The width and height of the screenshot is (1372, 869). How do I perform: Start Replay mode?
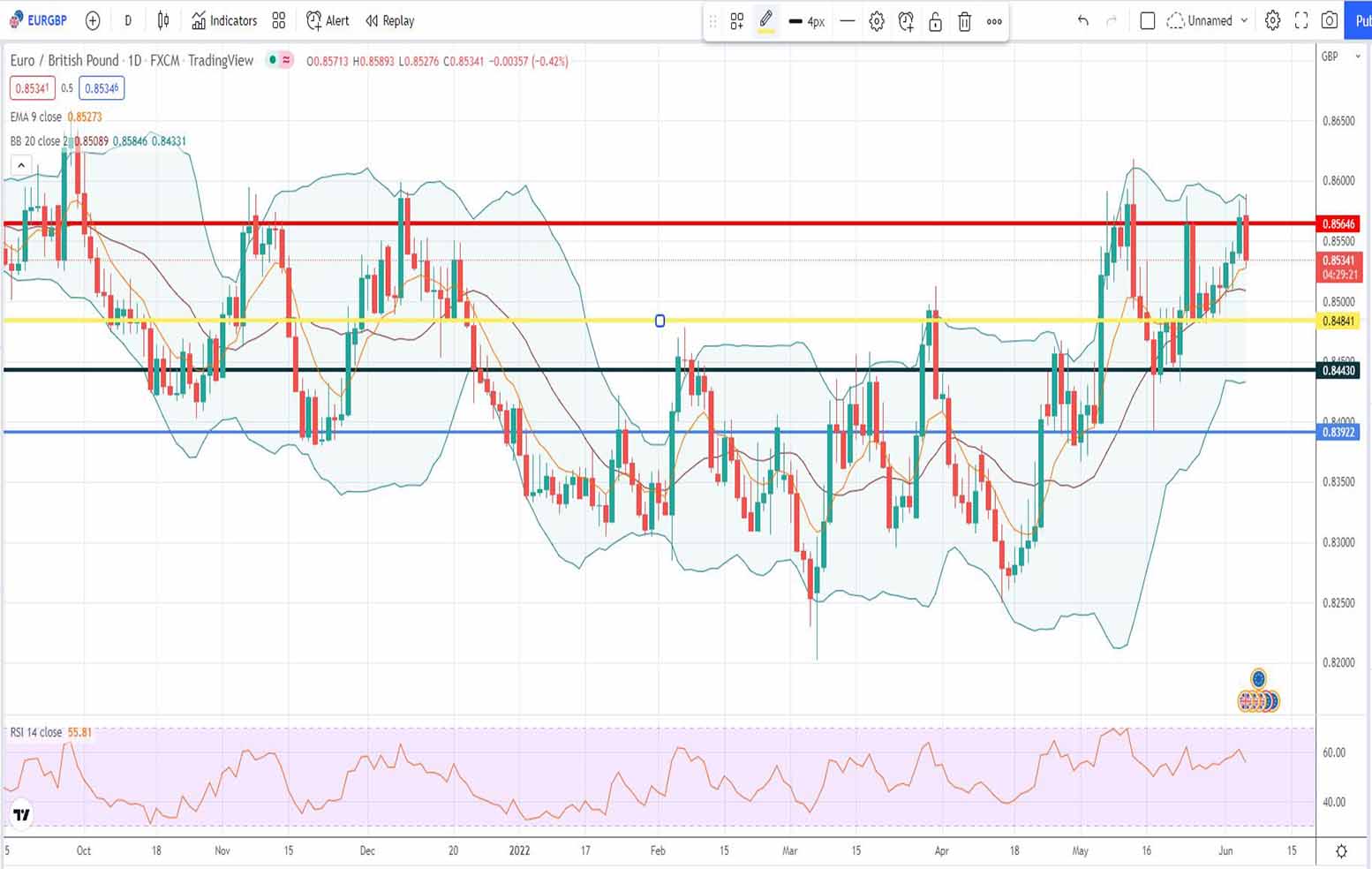389,20
